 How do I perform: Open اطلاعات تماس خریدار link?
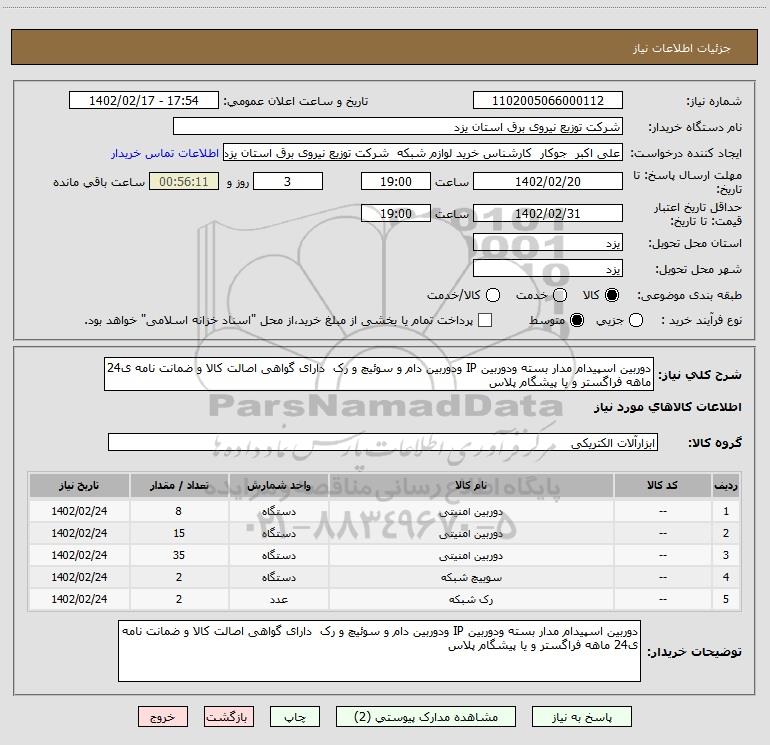165,153
